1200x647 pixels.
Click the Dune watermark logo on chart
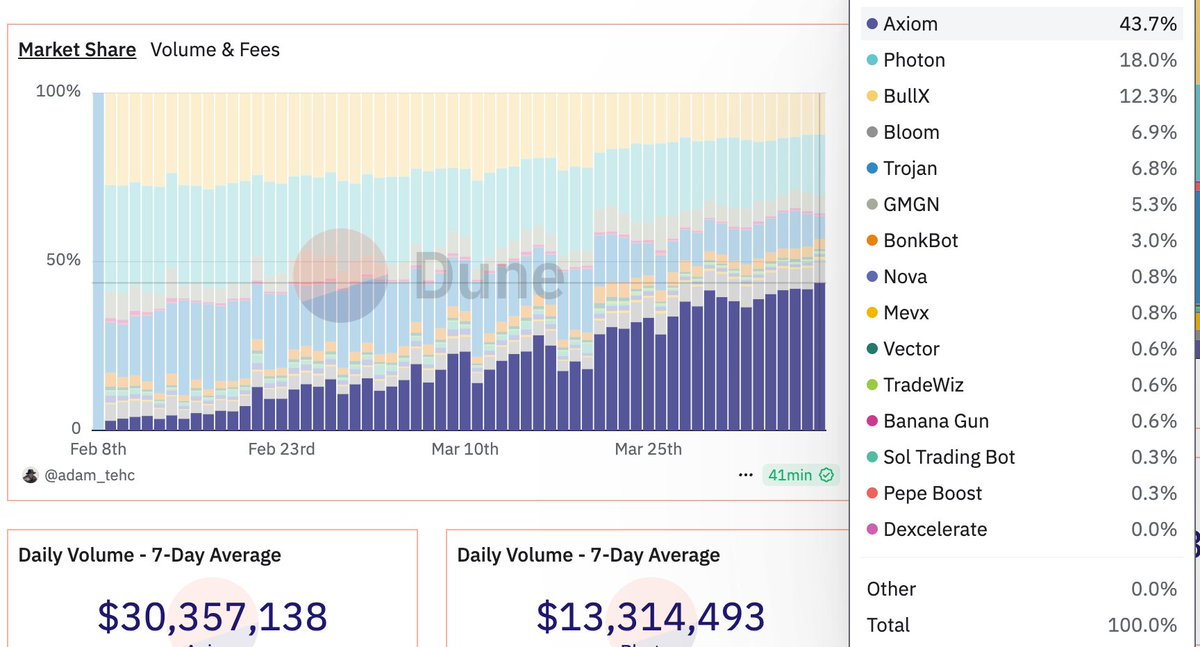(340, 275)
